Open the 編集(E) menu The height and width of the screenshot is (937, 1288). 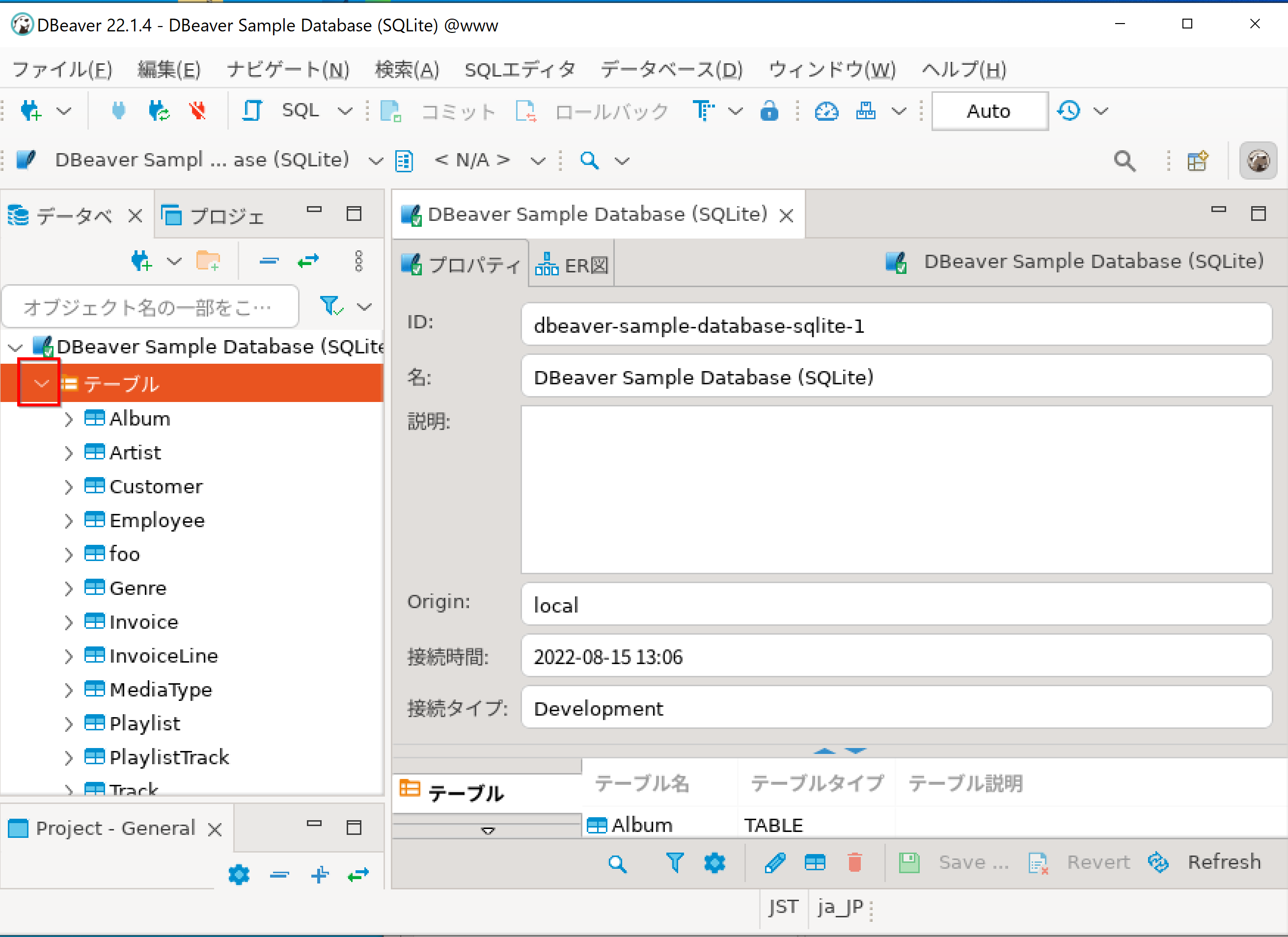[x=169, y=69]
